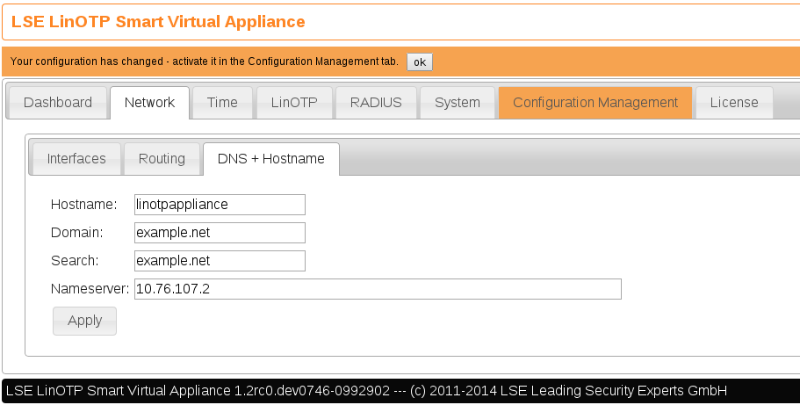Select the Network tab
This screenshot has width=800, height=405.
pyautogui.click(x=149, y=103)
